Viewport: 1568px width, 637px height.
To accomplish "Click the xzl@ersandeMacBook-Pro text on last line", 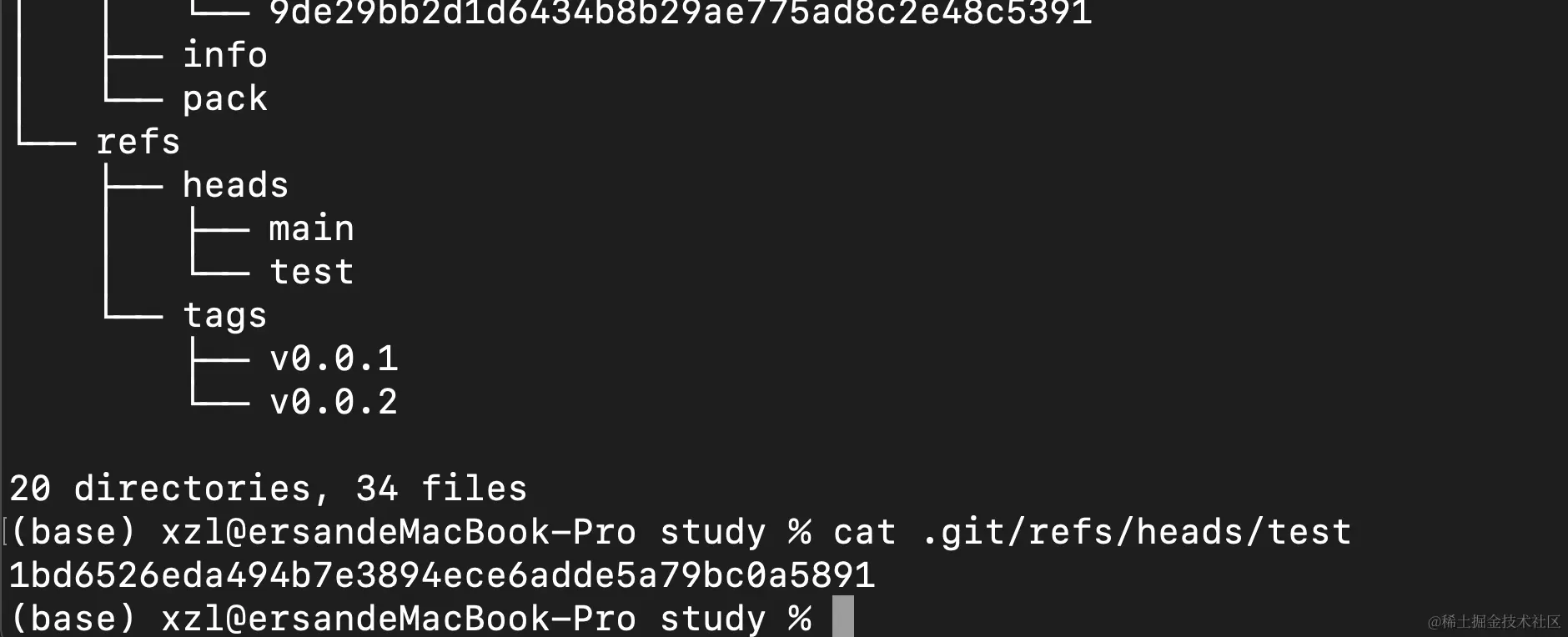I will pyautogui.click(x=399, y=619).
